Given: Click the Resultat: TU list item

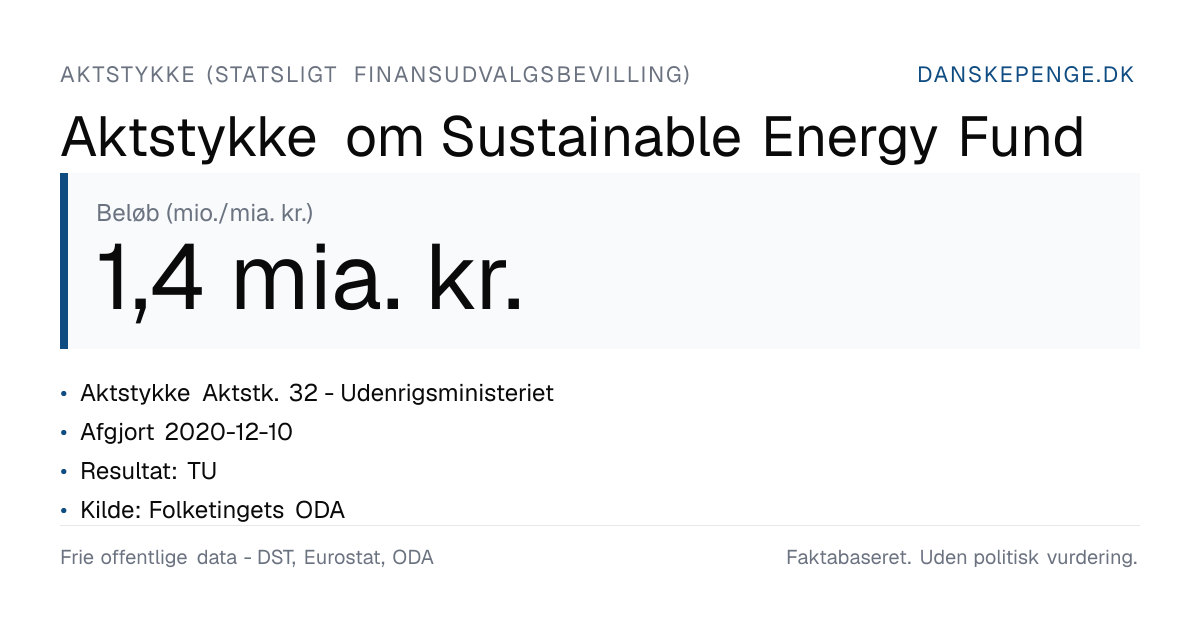Looking at the screenshot, I should 148,471.
